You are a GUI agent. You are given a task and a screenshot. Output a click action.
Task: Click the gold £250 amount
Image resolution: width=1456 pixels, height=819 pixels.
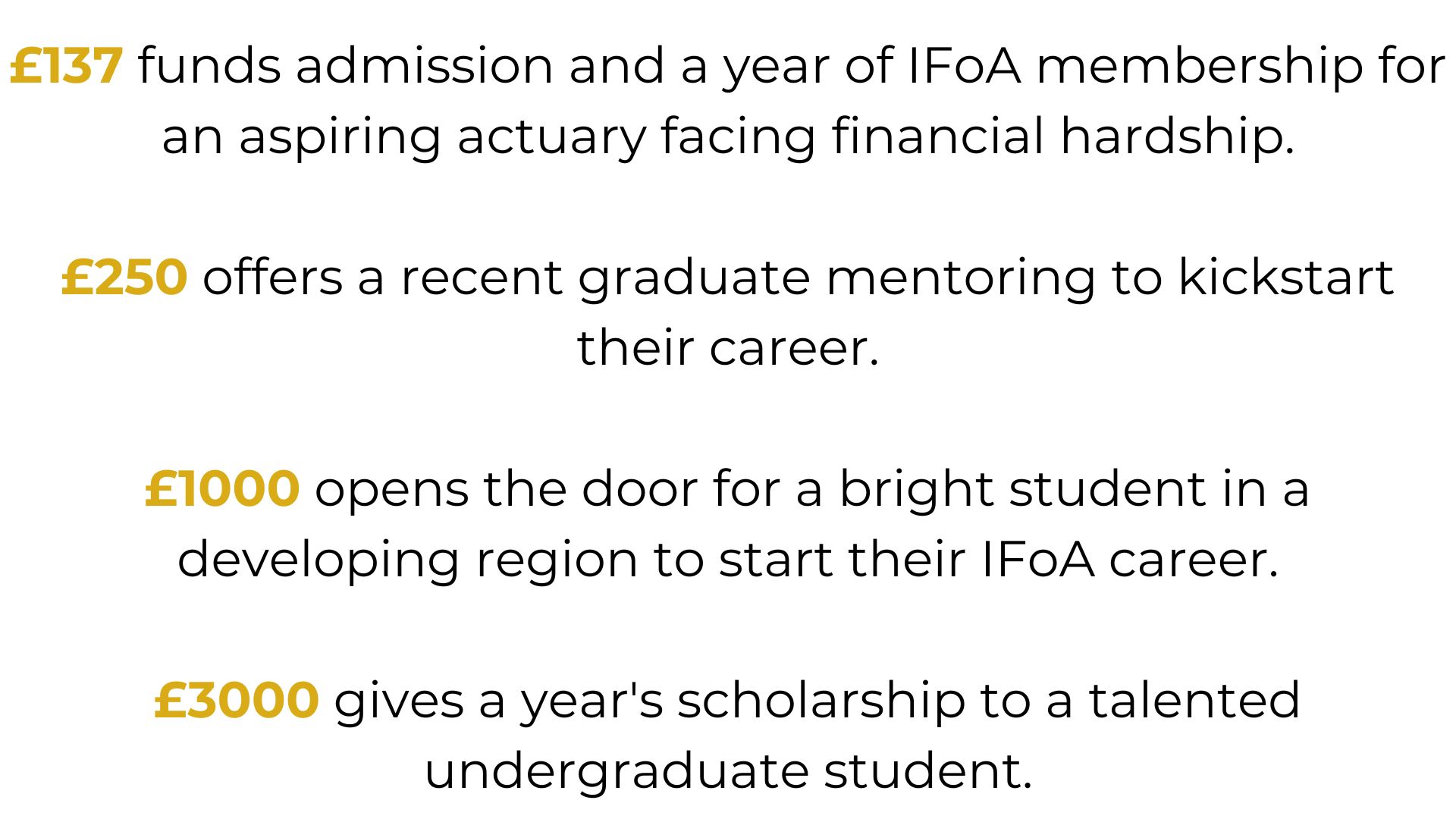124,277
